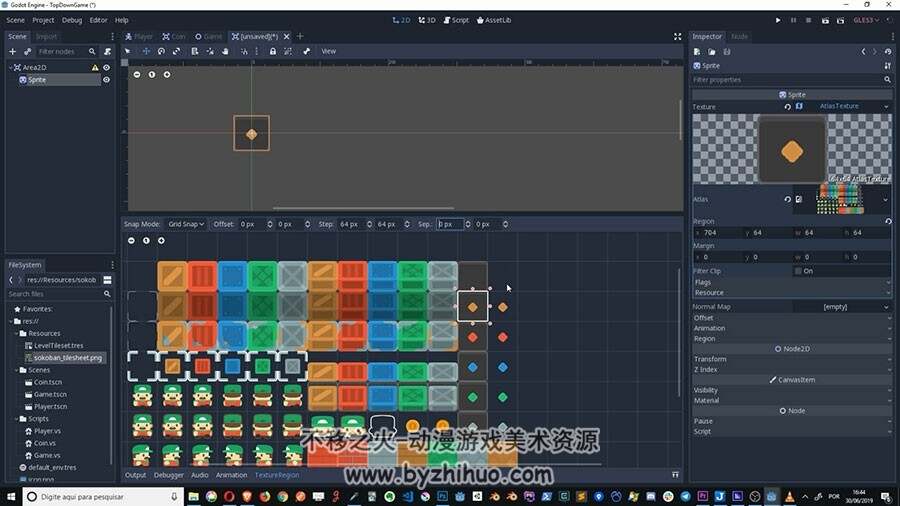Open the Debugger bottom panel
Image resolution: width=900 pixels, height=506 pixels.
pos(169,476)
